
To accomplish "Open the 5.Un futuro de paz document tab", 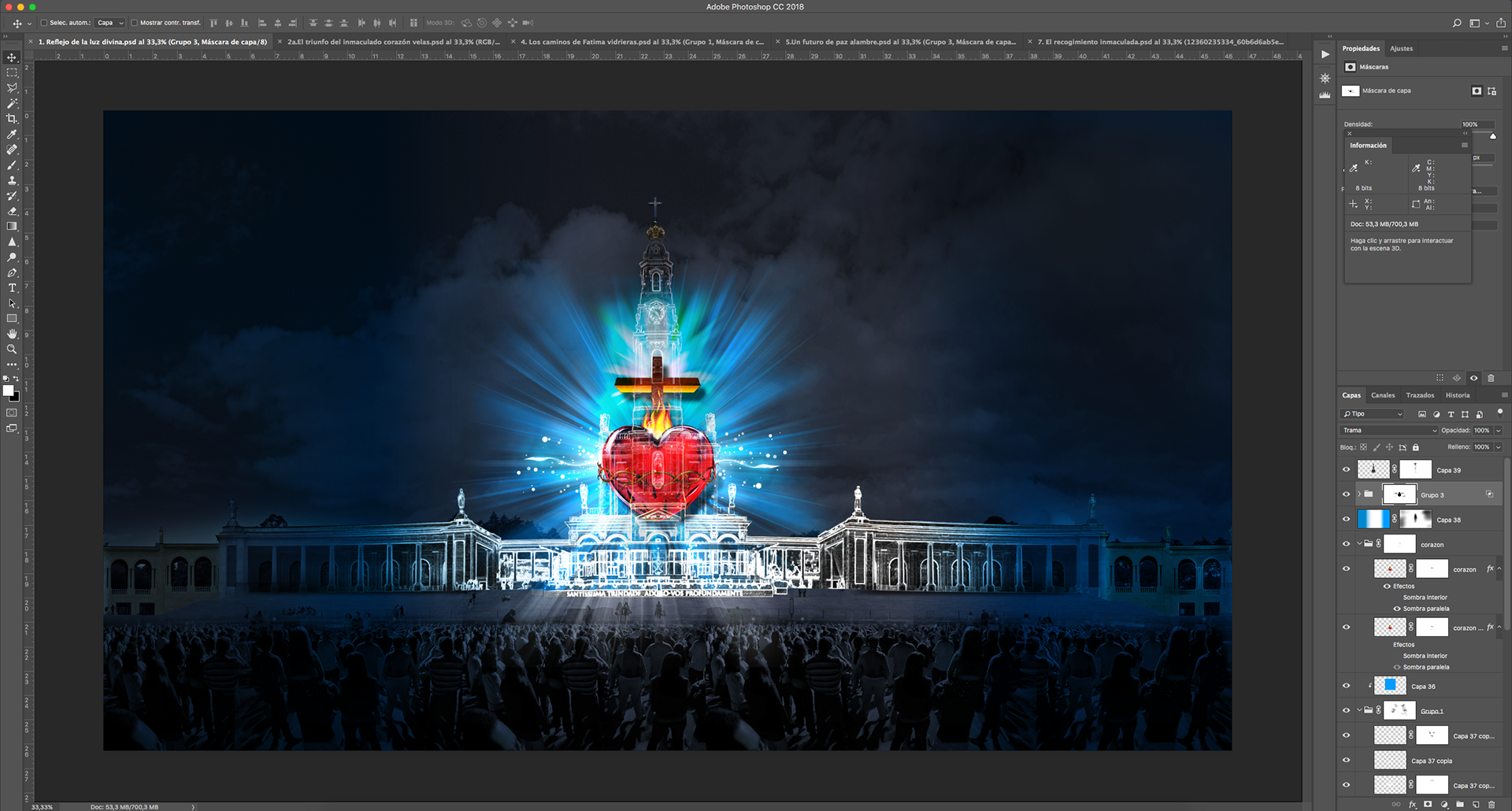I will (901, 42).
